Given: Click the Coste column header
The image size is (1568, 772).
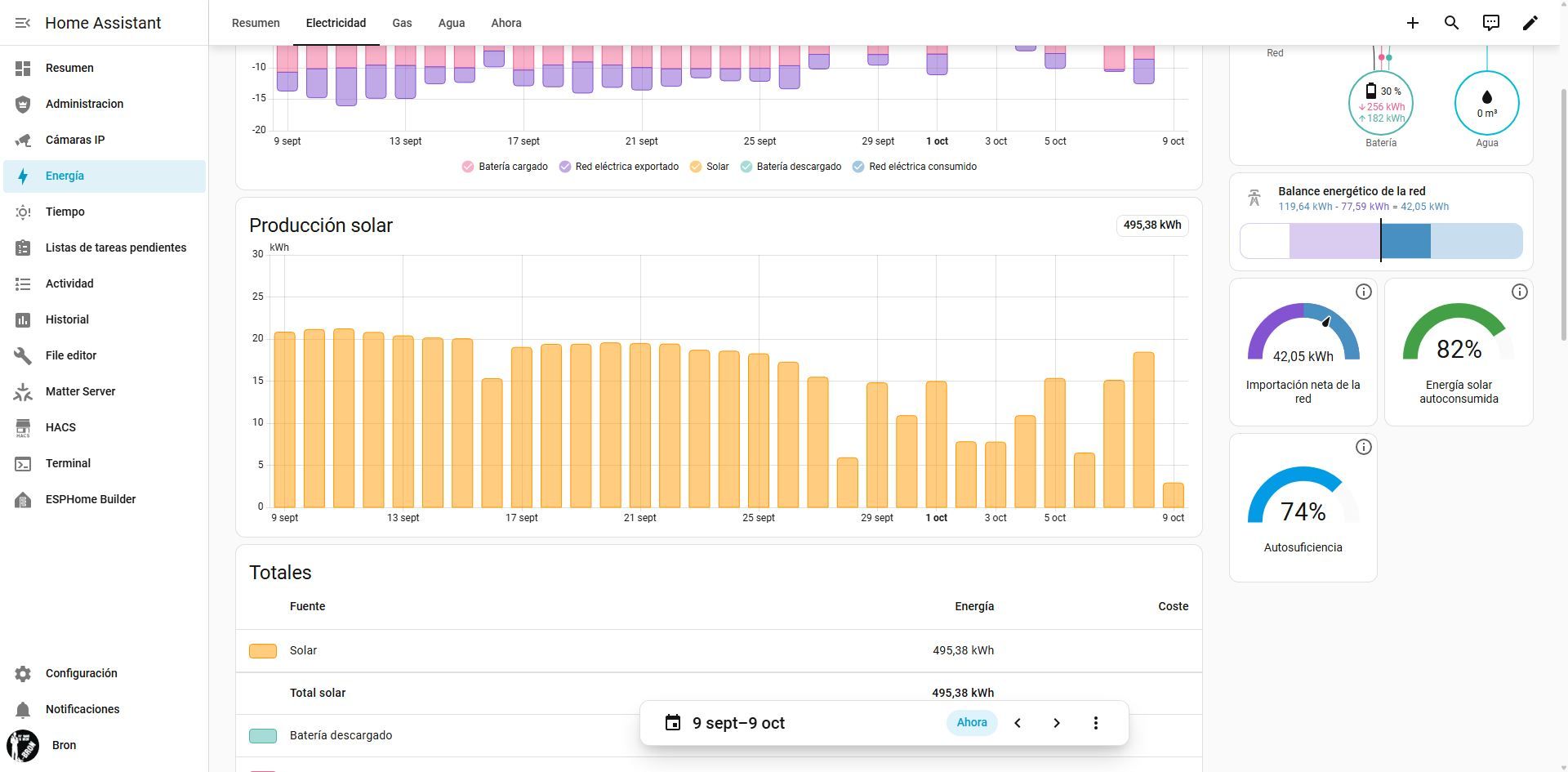Looking at the screenshot, I should [1174, 606].
